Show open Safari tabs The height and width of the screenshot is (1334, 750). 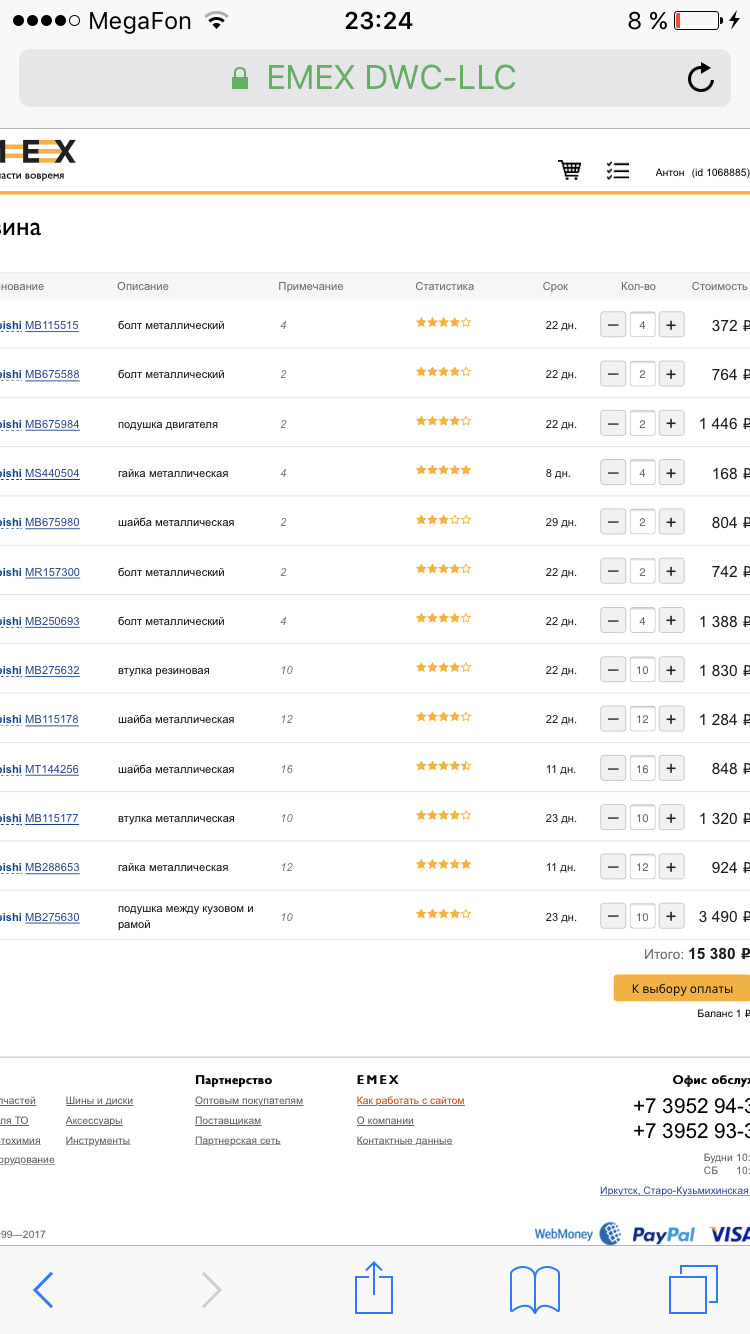[693, 1288]
